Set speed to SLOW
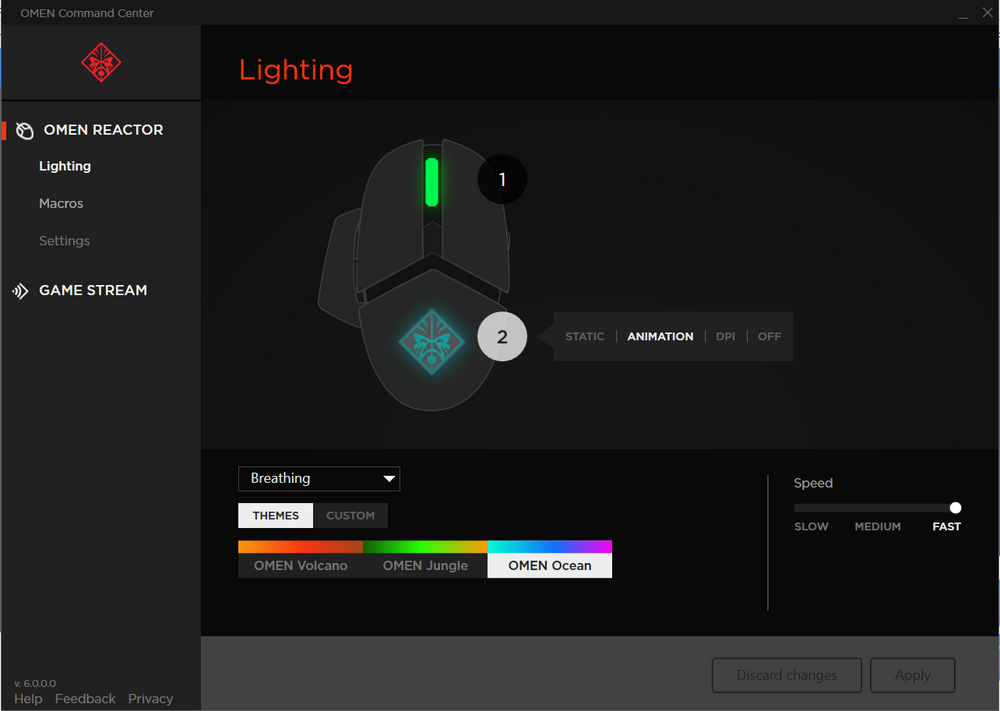Screen dimensions: 1000x711 [811, 527]
